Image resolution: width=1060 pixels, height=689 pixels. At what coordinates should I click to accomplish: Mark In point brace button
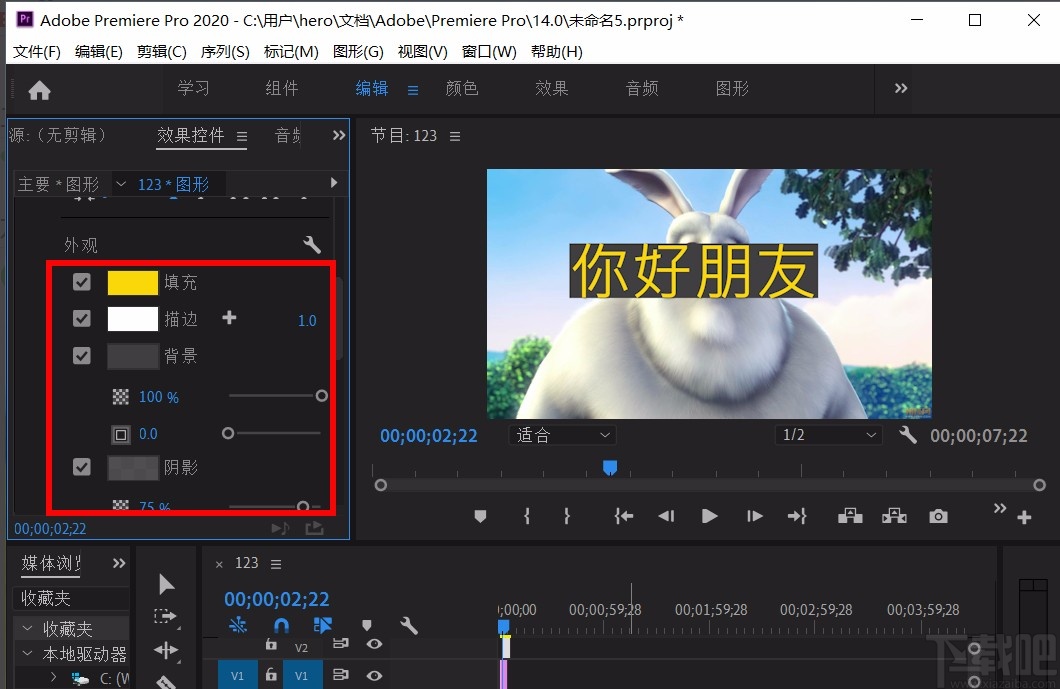click(527, 517)
